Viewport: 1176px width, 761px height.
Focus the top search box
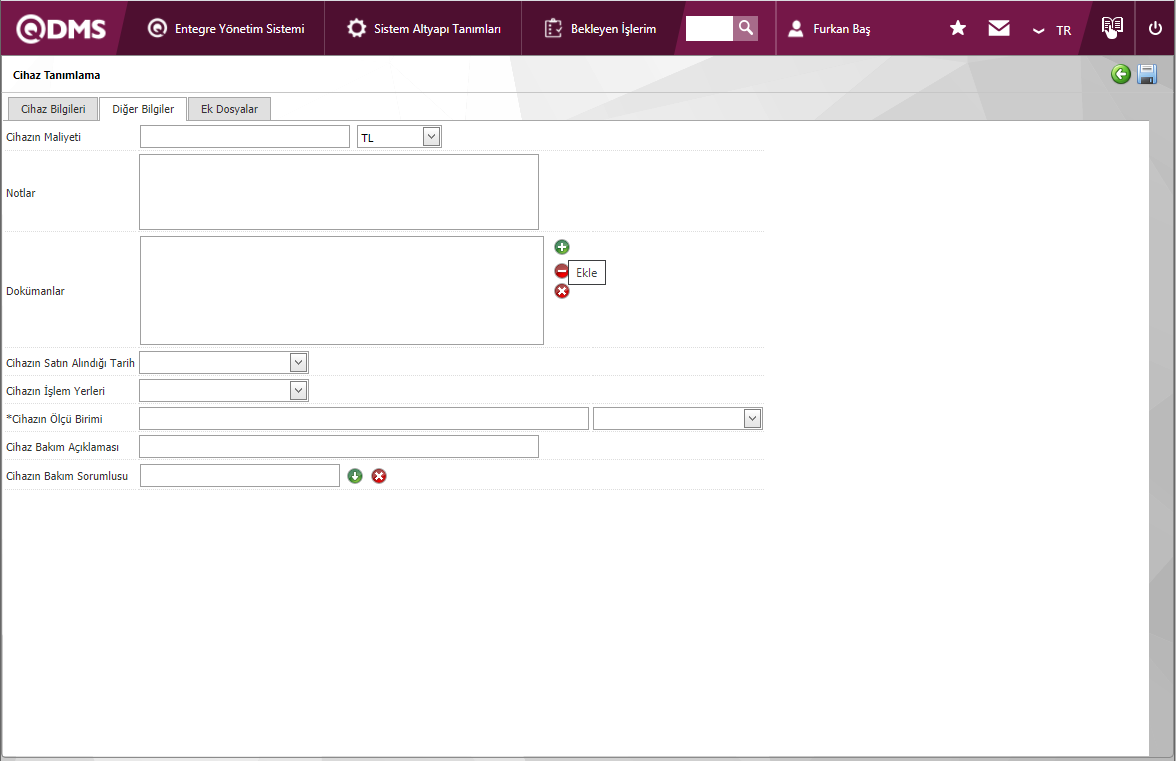(709, 28)
